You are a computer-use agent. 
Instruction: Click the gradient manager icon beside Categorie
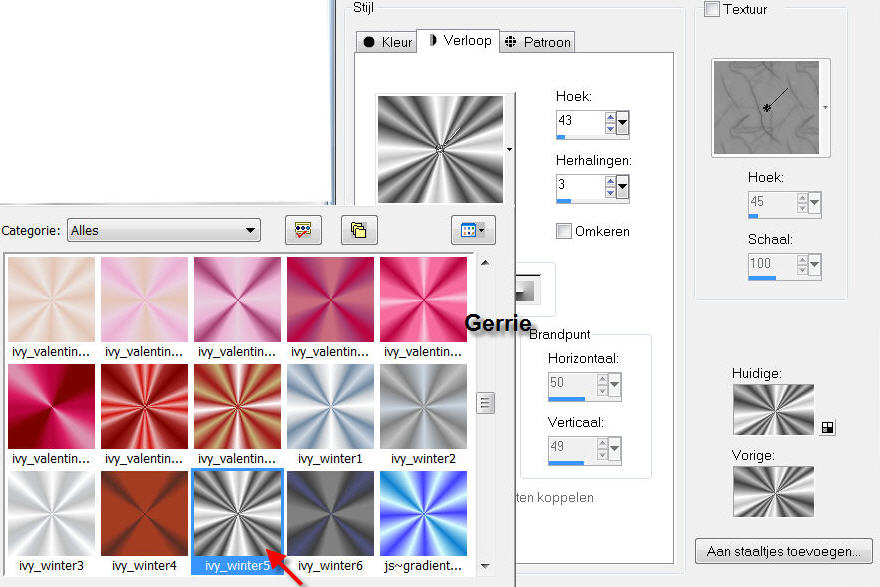(302, 230)
